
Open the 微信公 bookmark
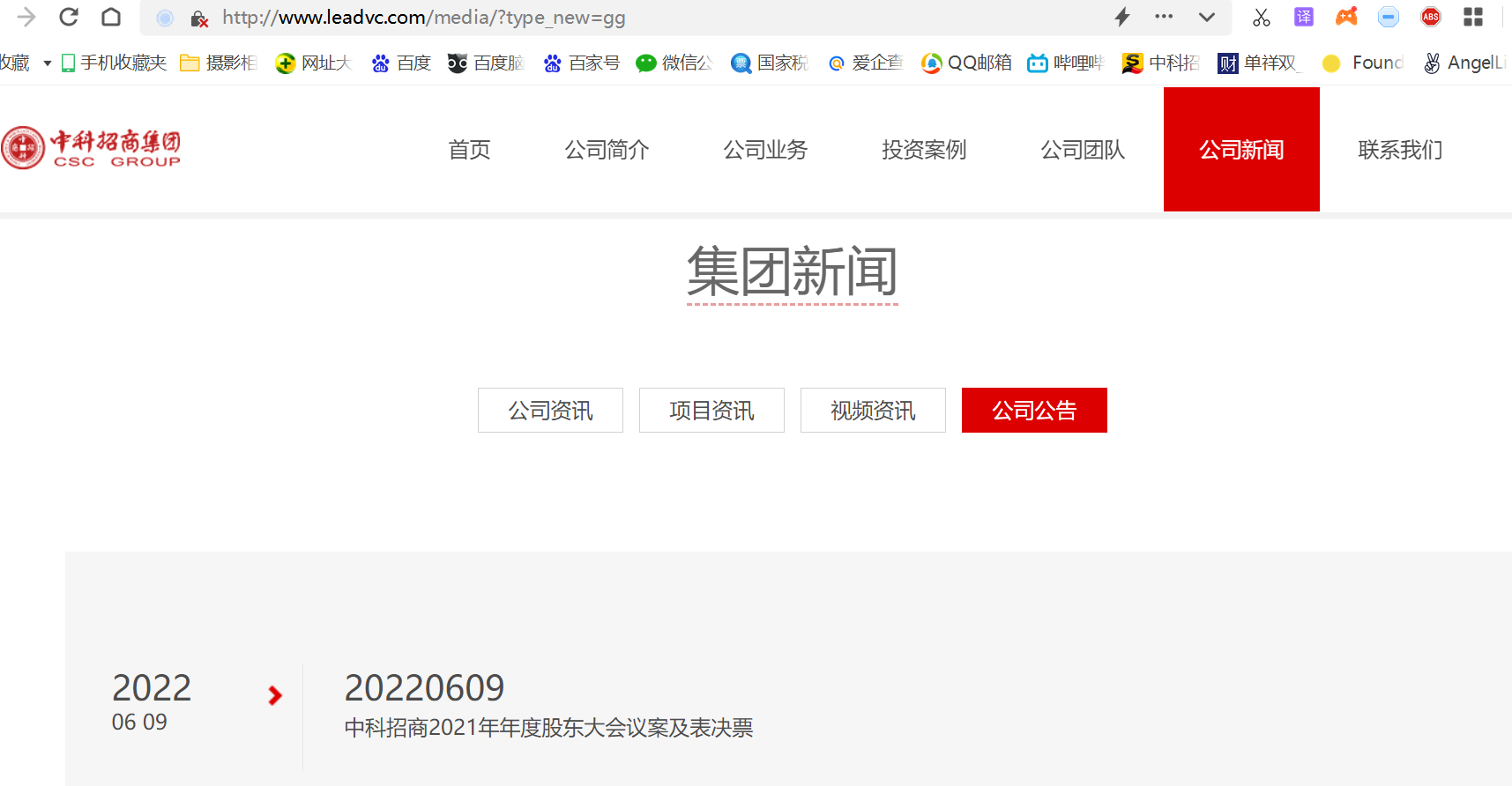(674, 63)
